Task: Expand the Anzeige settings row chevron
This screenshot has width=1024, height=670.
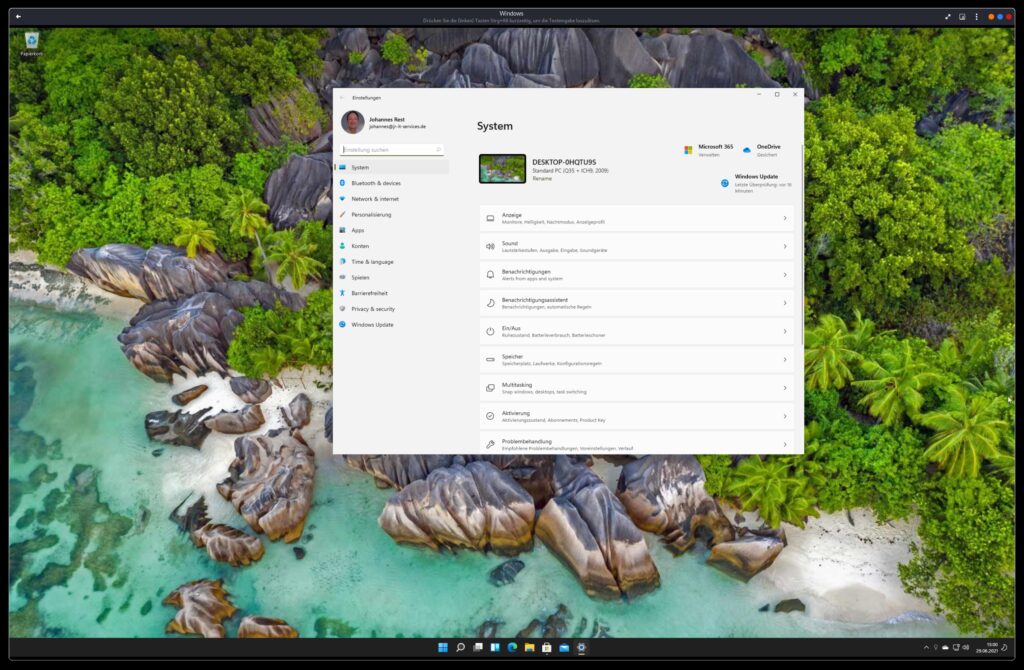Action: (x=784, y=218)
